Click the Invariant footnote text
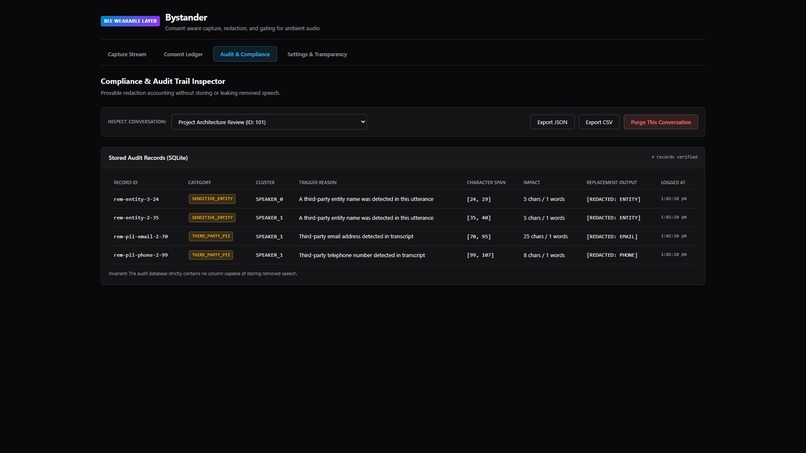This screenshot has height=453, width=806. pos(203,274)
